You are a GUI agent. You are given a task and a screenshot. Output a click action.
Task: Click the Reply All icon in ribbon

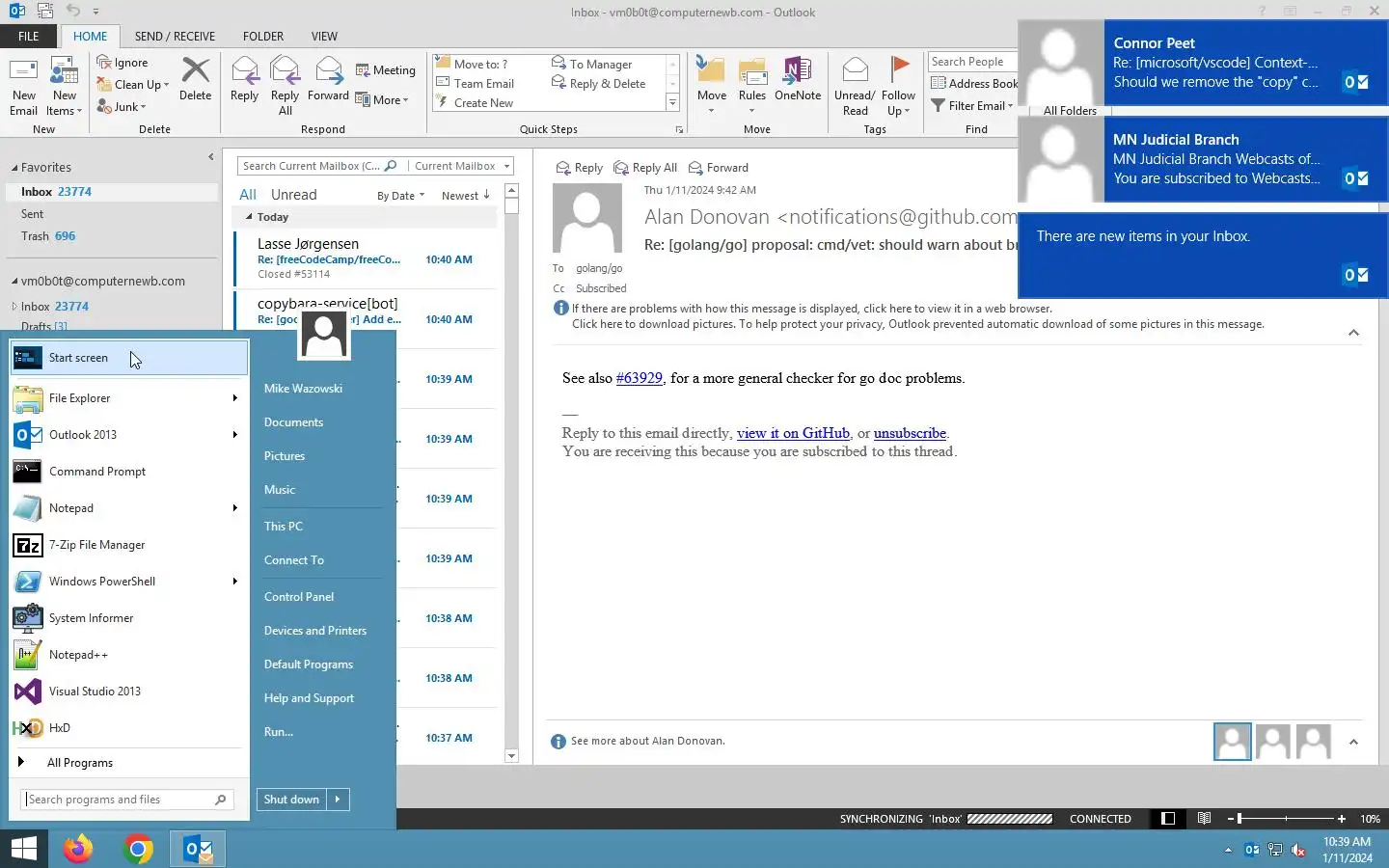[x=285, y=87]
